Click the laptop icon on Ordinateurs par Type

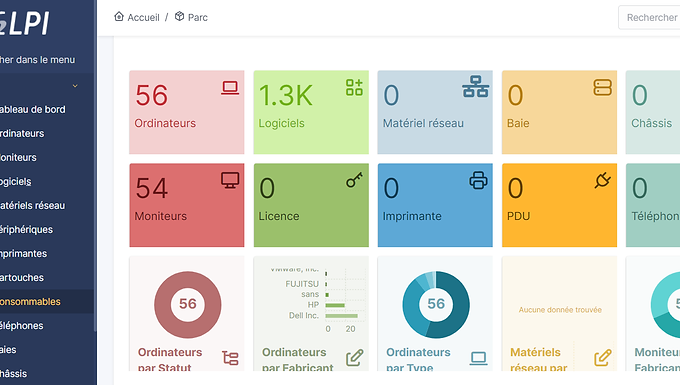(x=478, y=358)
